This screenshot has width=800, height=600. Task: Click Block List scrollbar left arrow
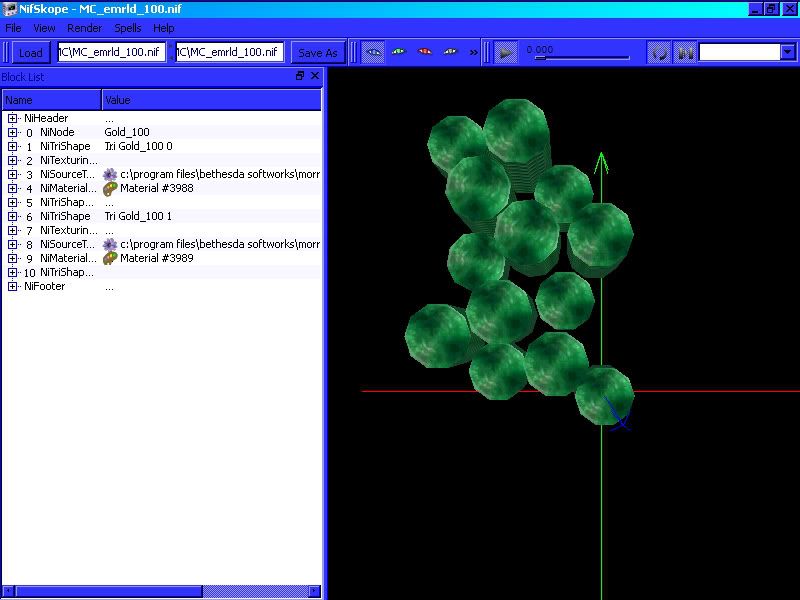8,591
